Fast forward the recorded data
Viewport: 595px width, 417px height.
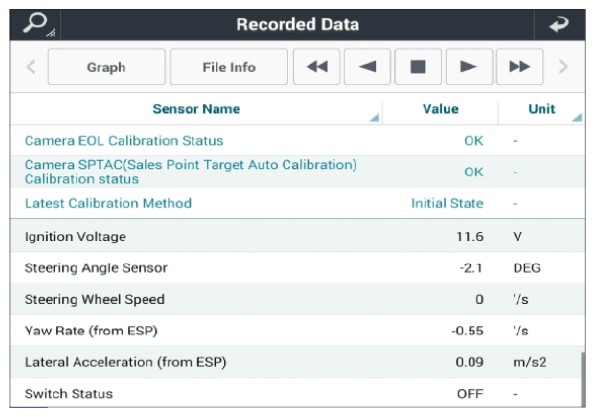point(519,67)
